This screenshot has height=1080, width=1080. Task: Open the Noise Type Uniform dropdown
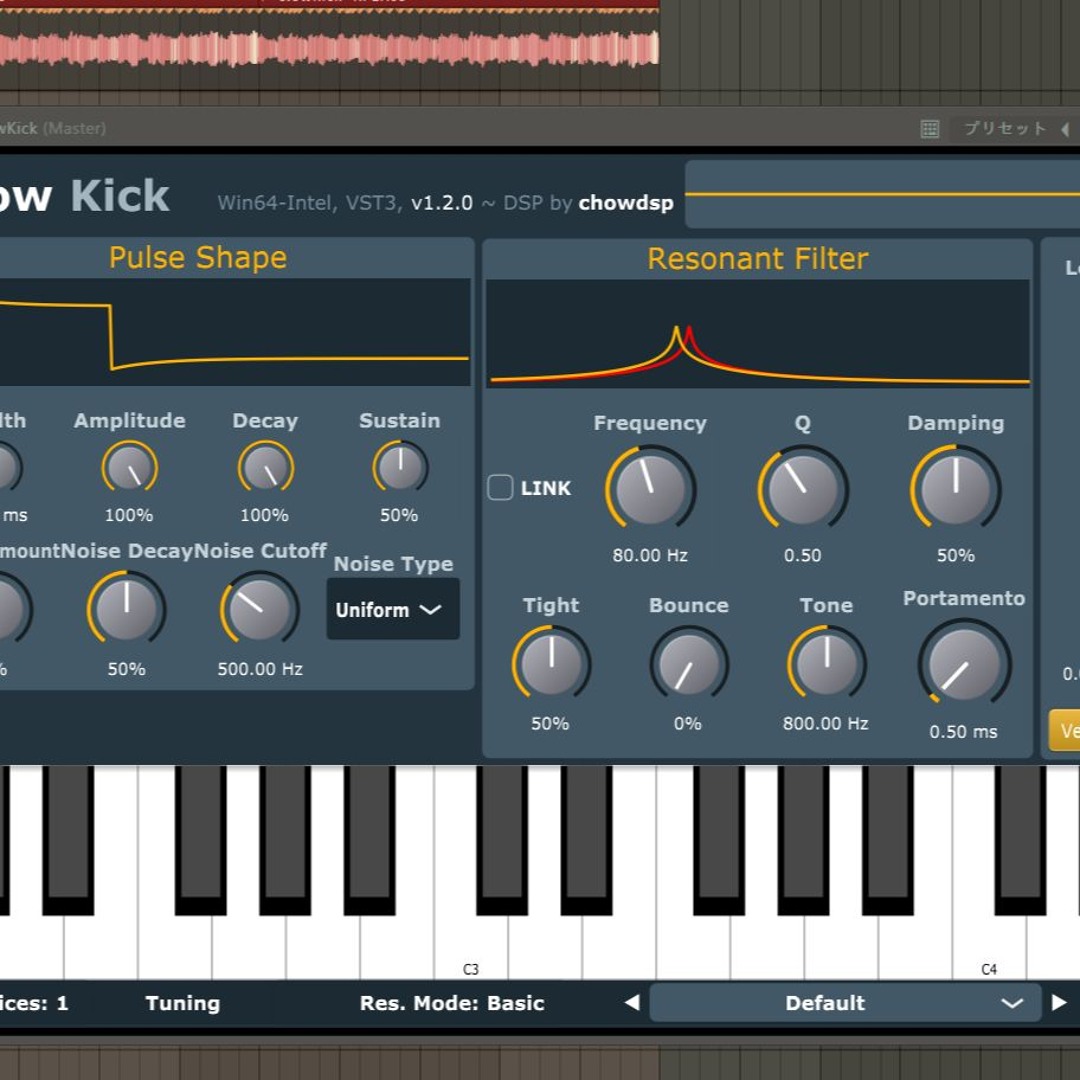point(393,609)
